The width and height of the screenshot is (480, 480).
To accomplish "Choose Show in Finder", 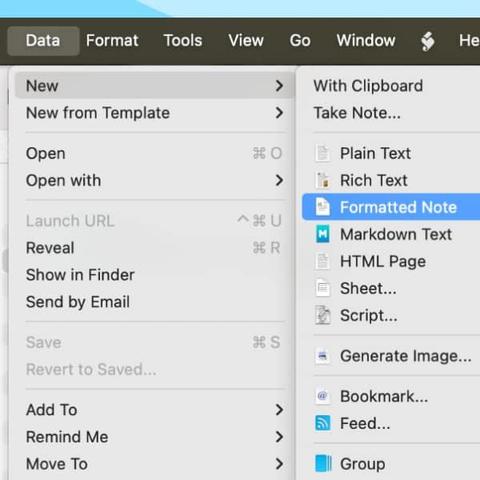I will (80, 275).
